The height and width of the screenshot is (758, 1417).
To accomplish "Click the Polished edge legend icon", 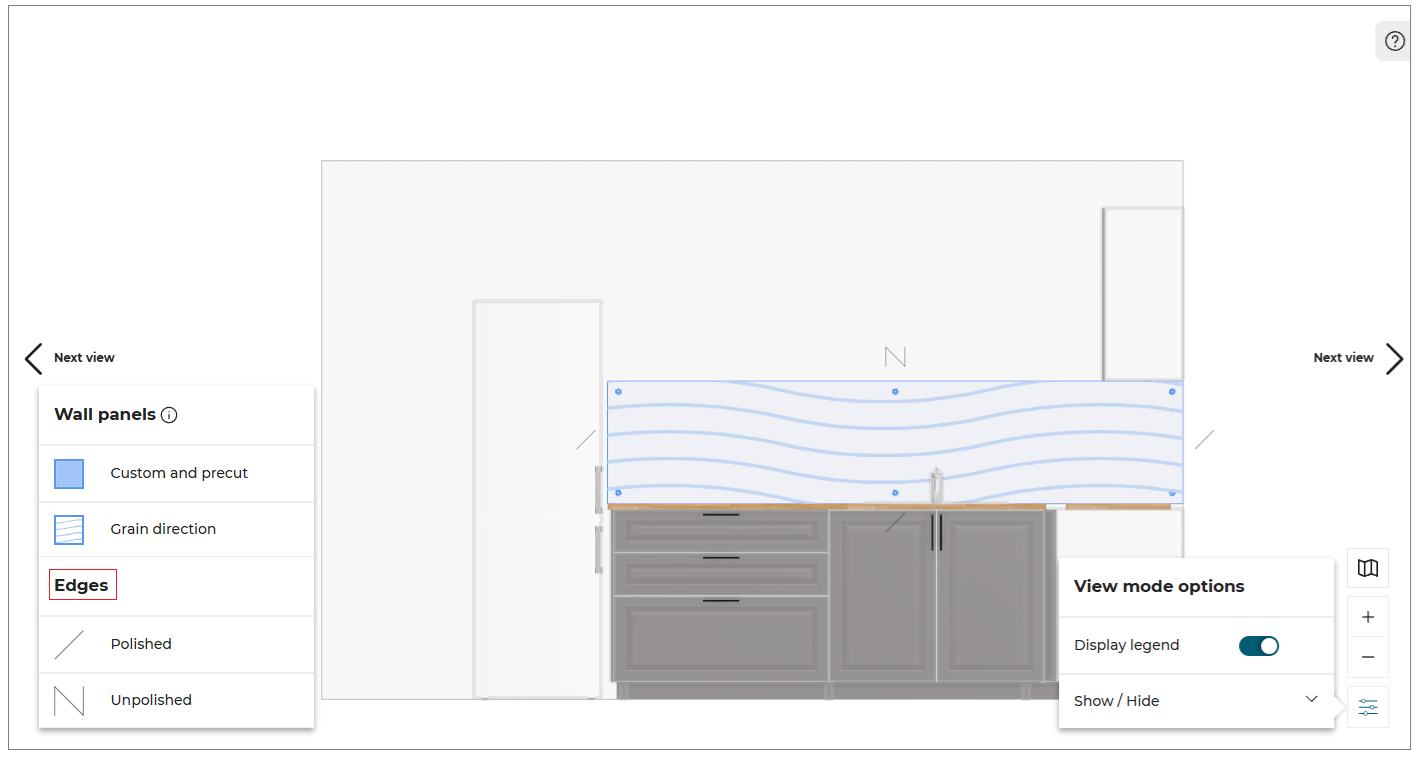I will click(69, 645).
